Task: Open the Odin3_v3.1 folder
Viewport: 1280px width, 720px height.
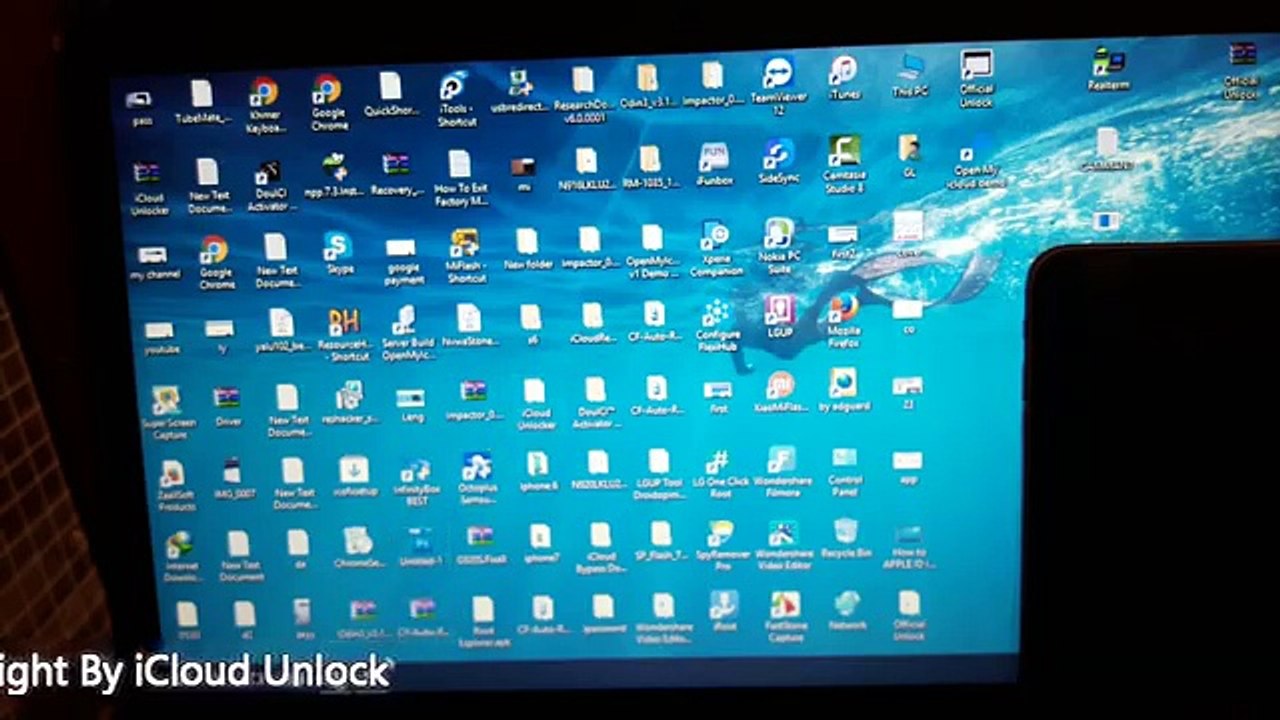Action: 648,86
